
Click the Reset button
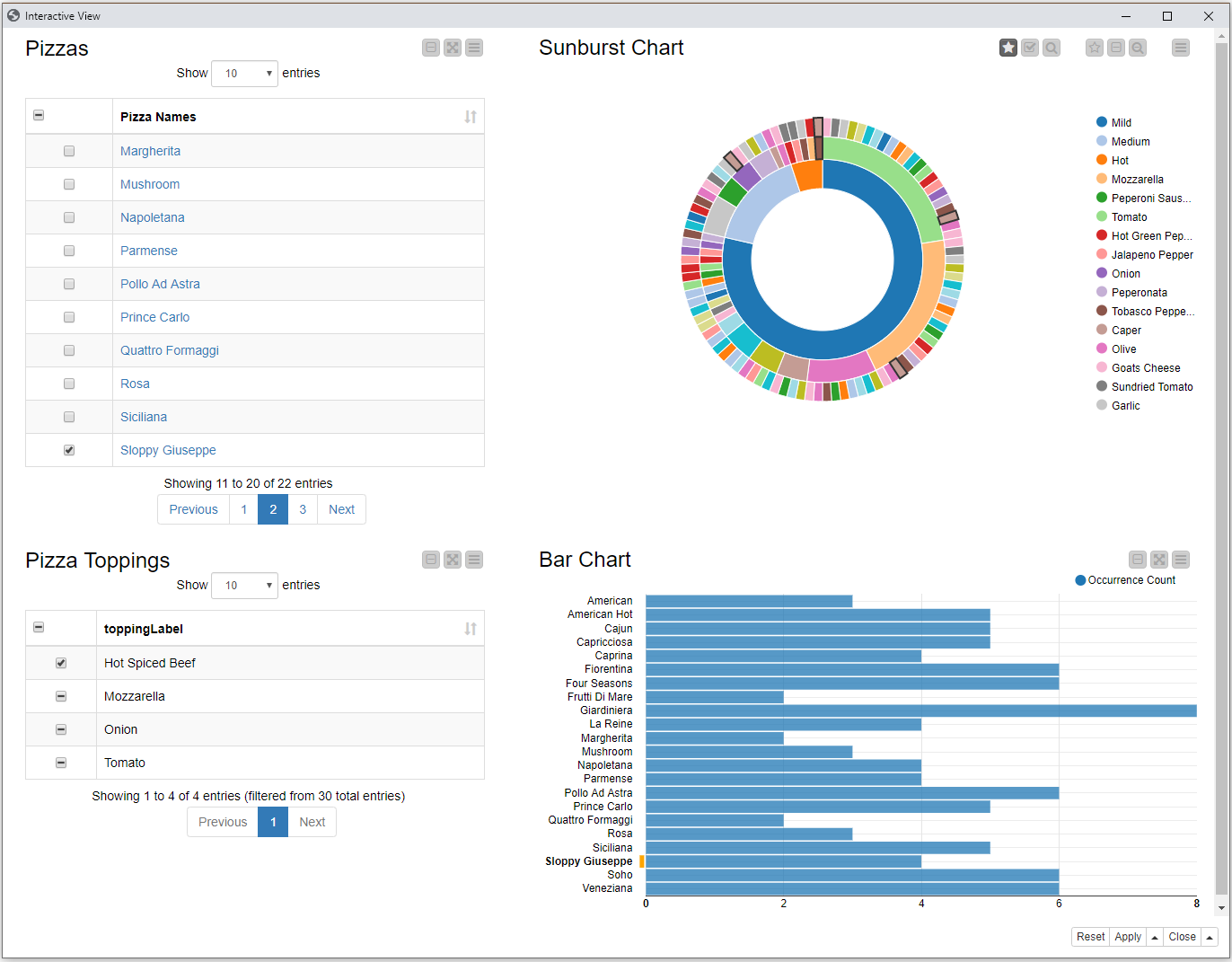coord(1090,937)
